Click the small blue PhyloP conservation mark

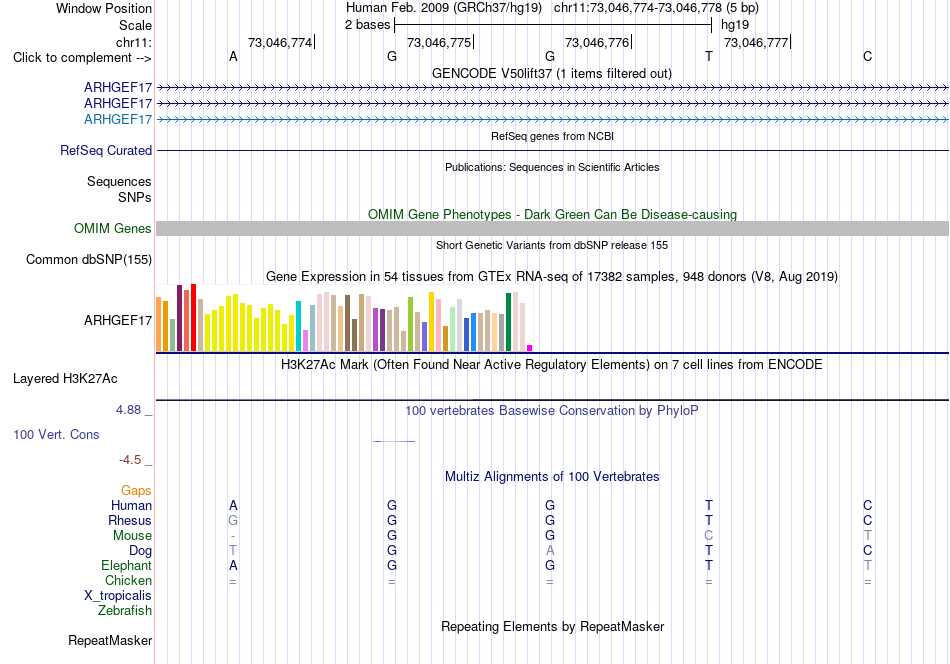pyautogui.click(x=394, y=441)
